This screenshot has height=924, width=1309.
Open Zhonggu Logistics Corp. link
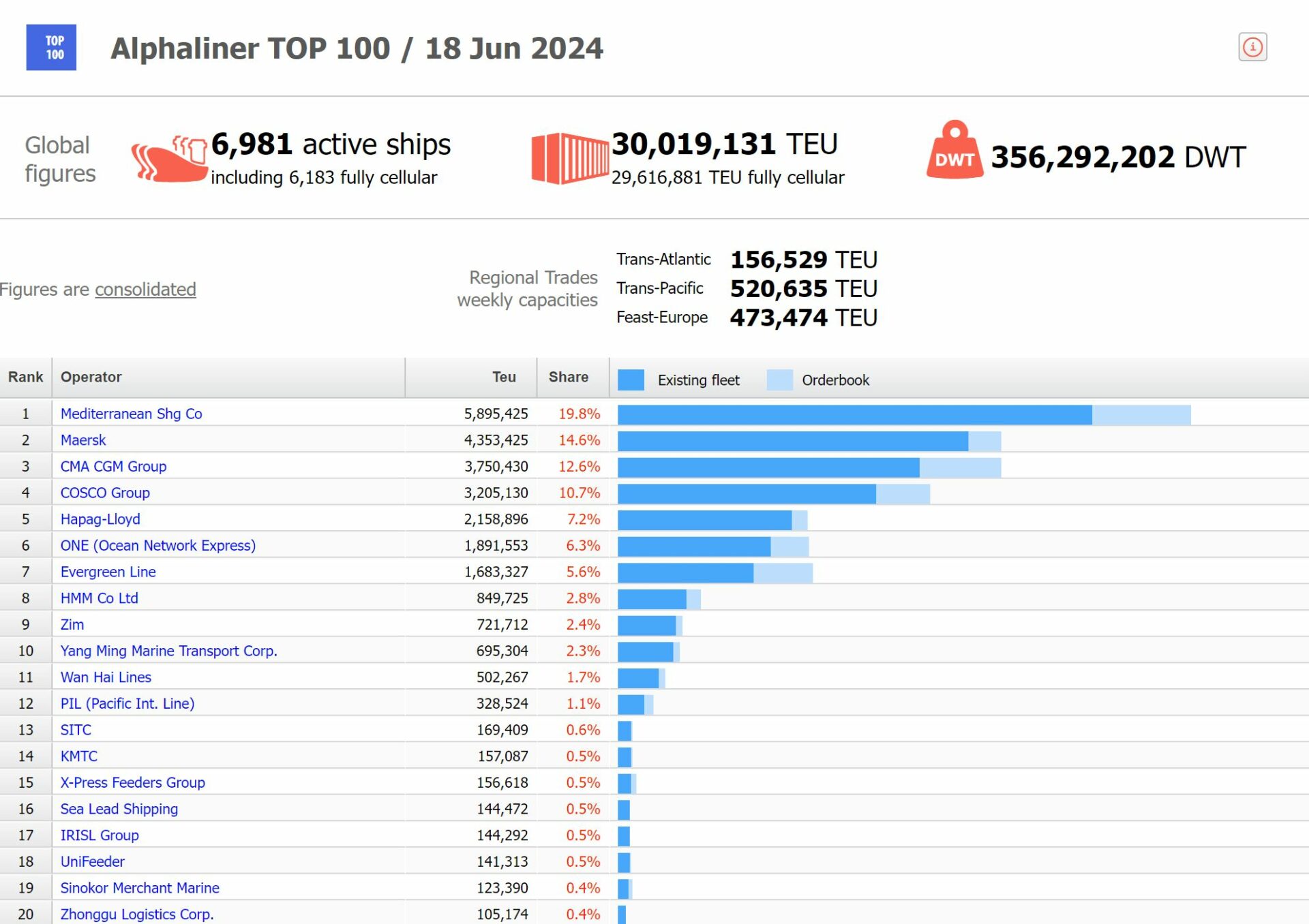pyautogui.click(x=136, y=914)
